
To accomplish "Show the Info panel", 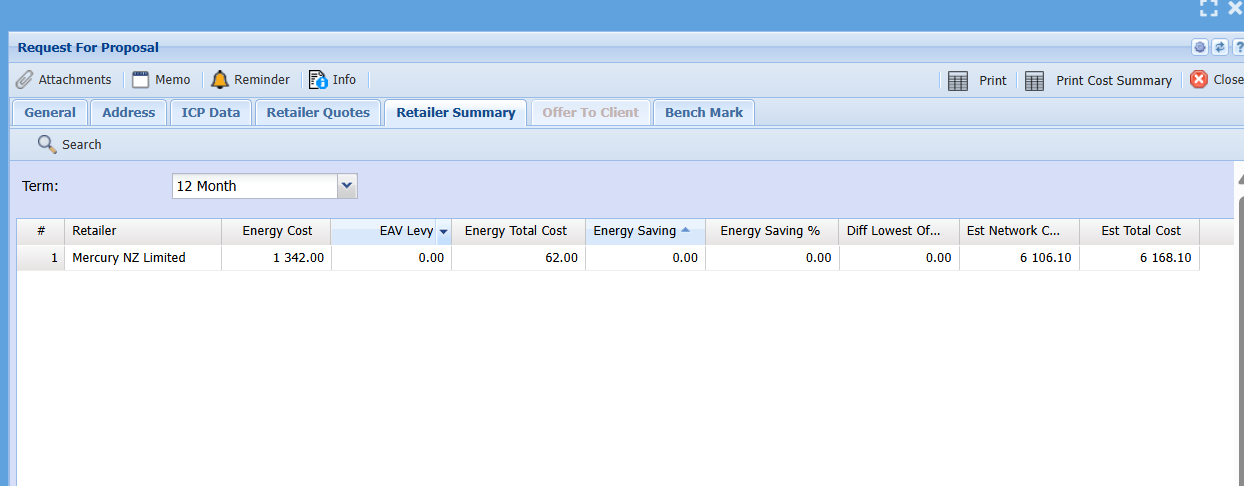I will (x=332, y=80).
